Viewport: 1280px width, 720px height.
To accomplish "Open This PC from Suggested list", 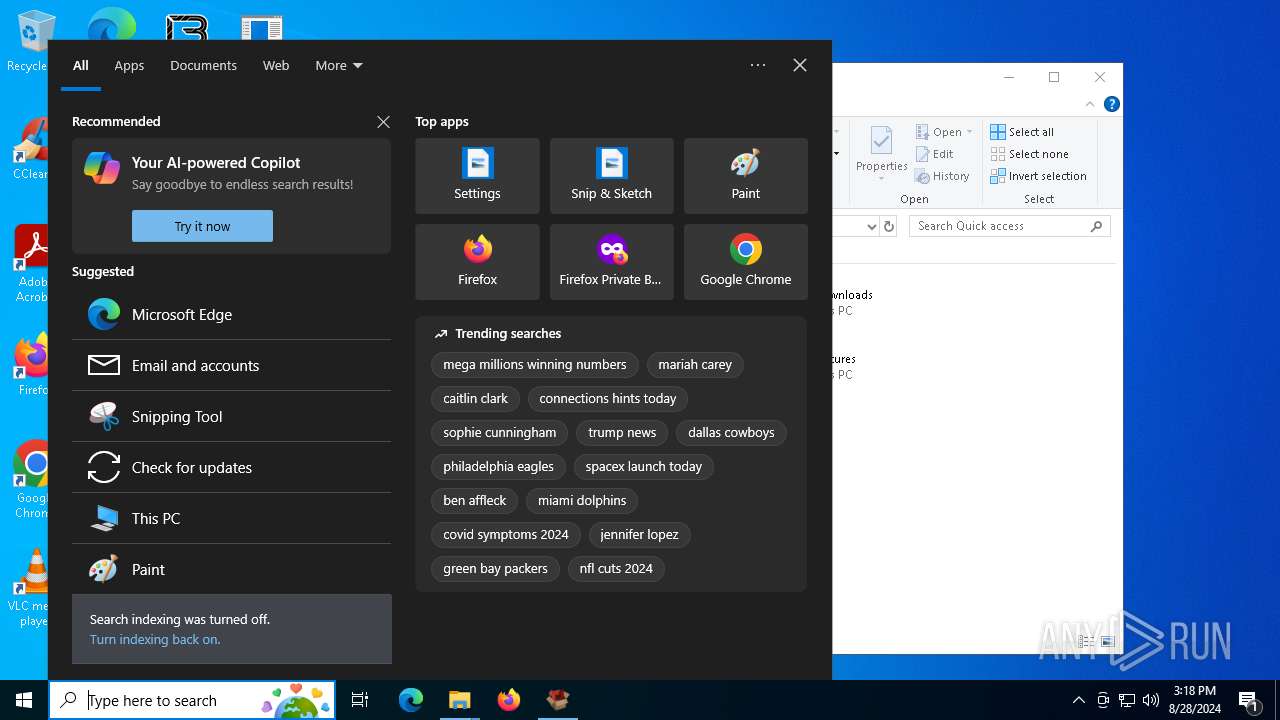I will pyautogui.click(x=231, y=518).
